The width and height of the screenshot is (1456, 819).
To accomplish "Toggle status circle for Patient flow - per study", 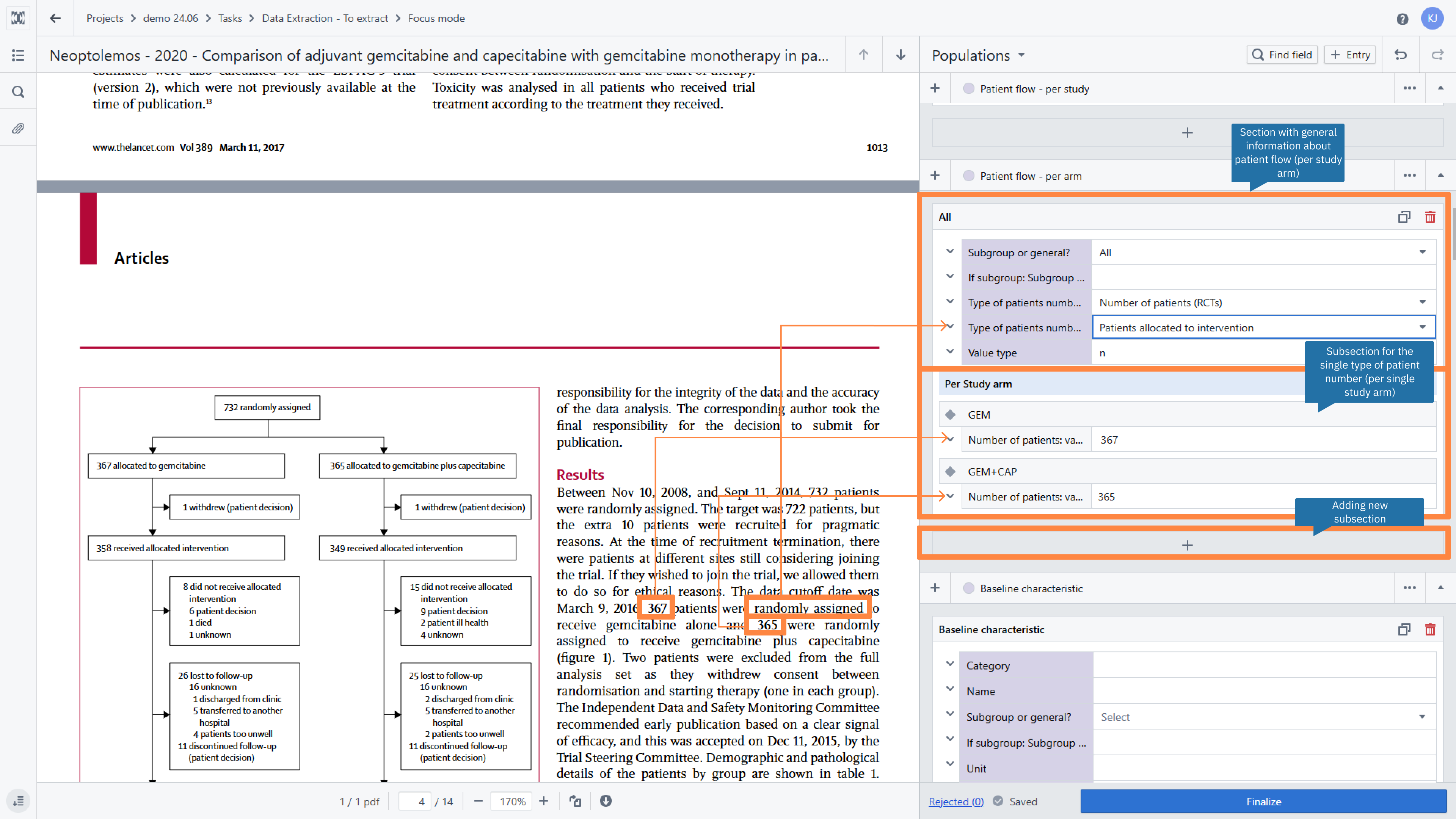I will pyautogui.click(x=968, y=88).
